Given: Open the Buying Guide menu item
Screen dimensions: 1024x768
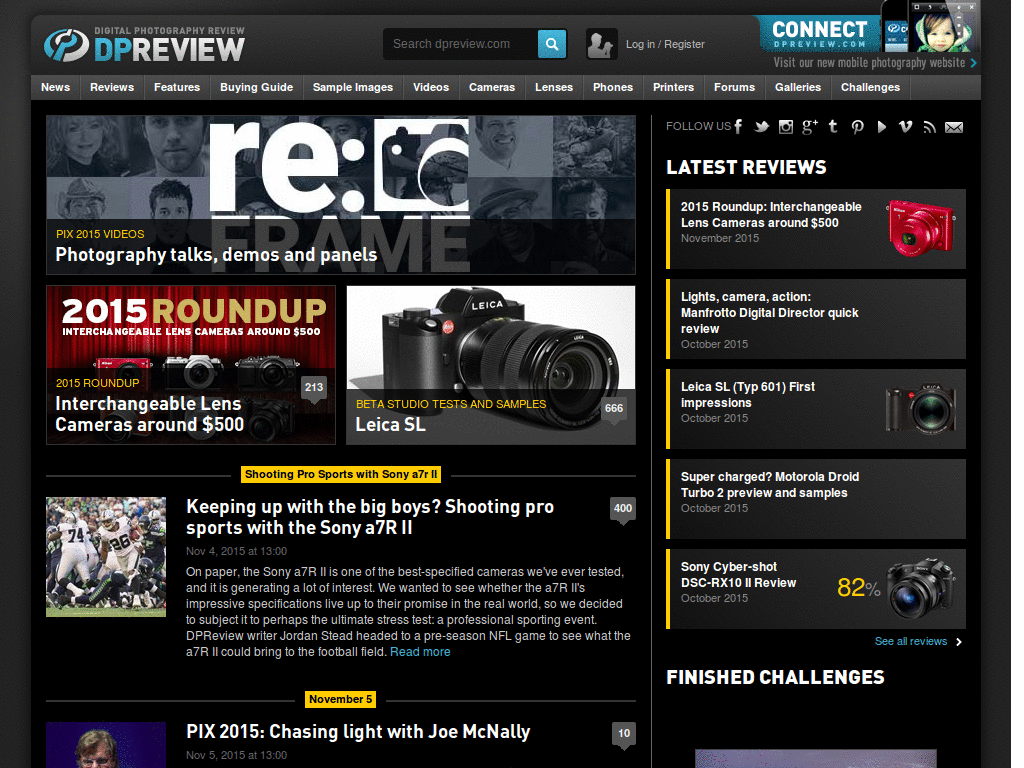Looking at the screenshot, I should [x=256, y=87].
